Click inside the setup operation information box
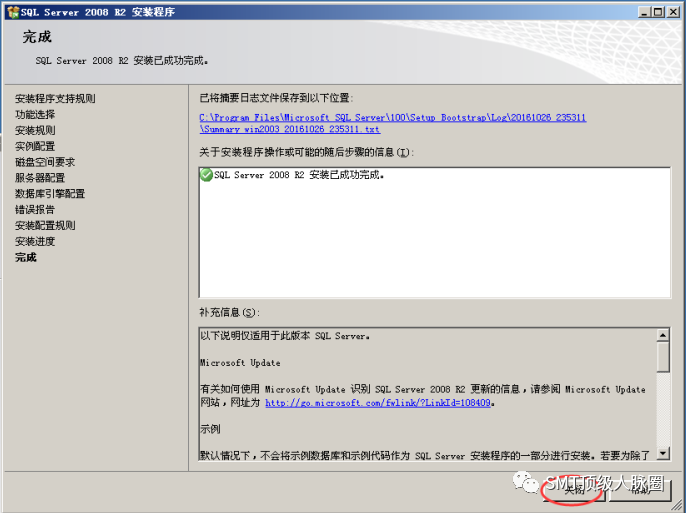Viewport: 686px width, 513px height. 434,232
